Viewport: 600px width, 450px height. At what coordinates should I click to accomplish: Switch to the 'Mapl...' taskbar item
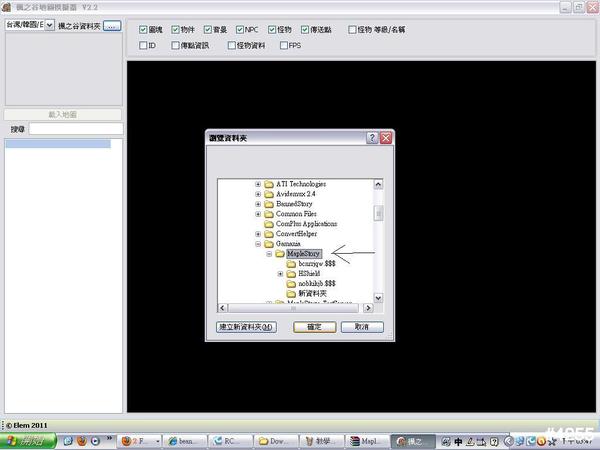click(x=367, y=441)
